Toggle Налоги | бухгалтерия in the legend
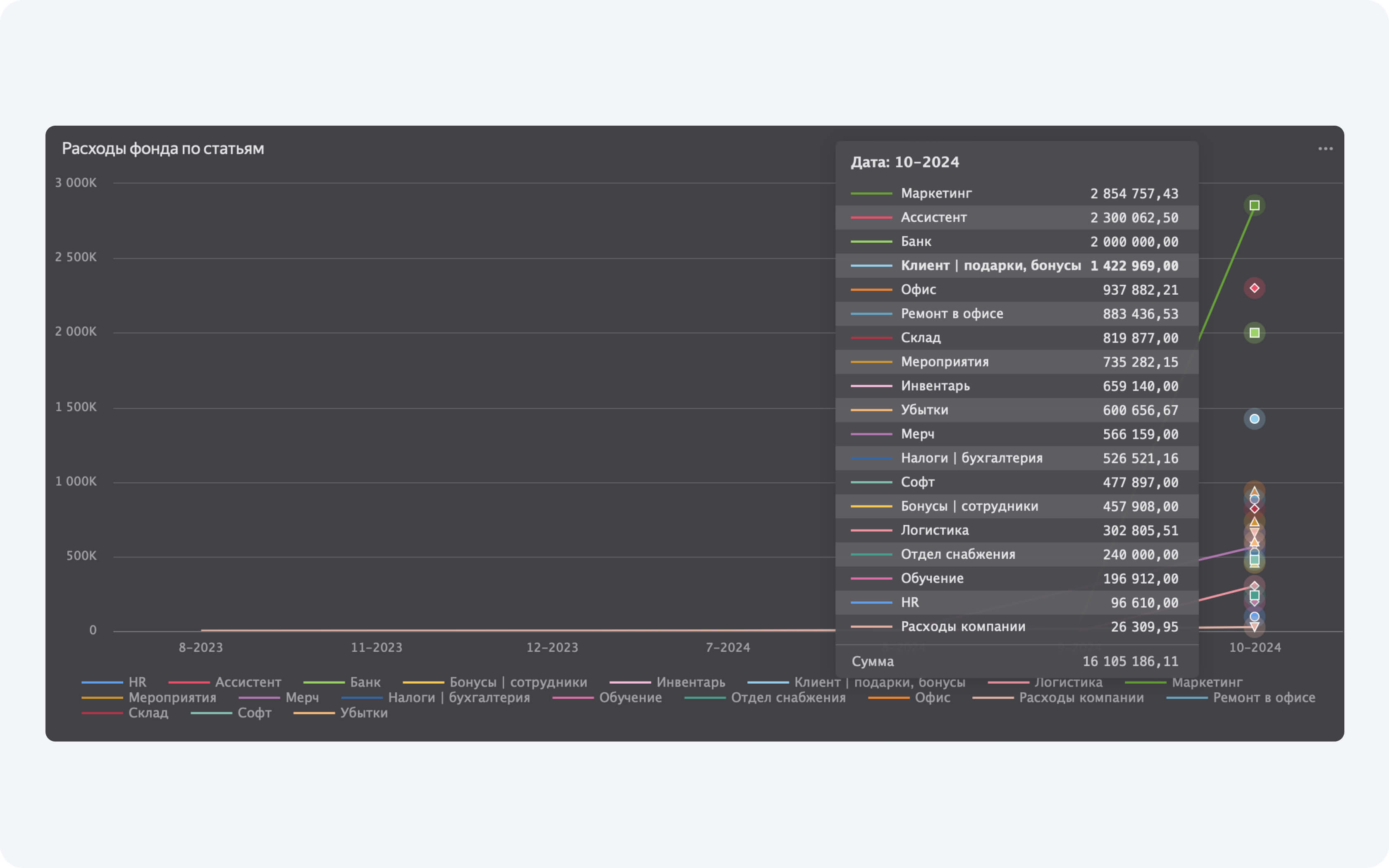Screen dimensions: 1389x868 tap(458, 698)
